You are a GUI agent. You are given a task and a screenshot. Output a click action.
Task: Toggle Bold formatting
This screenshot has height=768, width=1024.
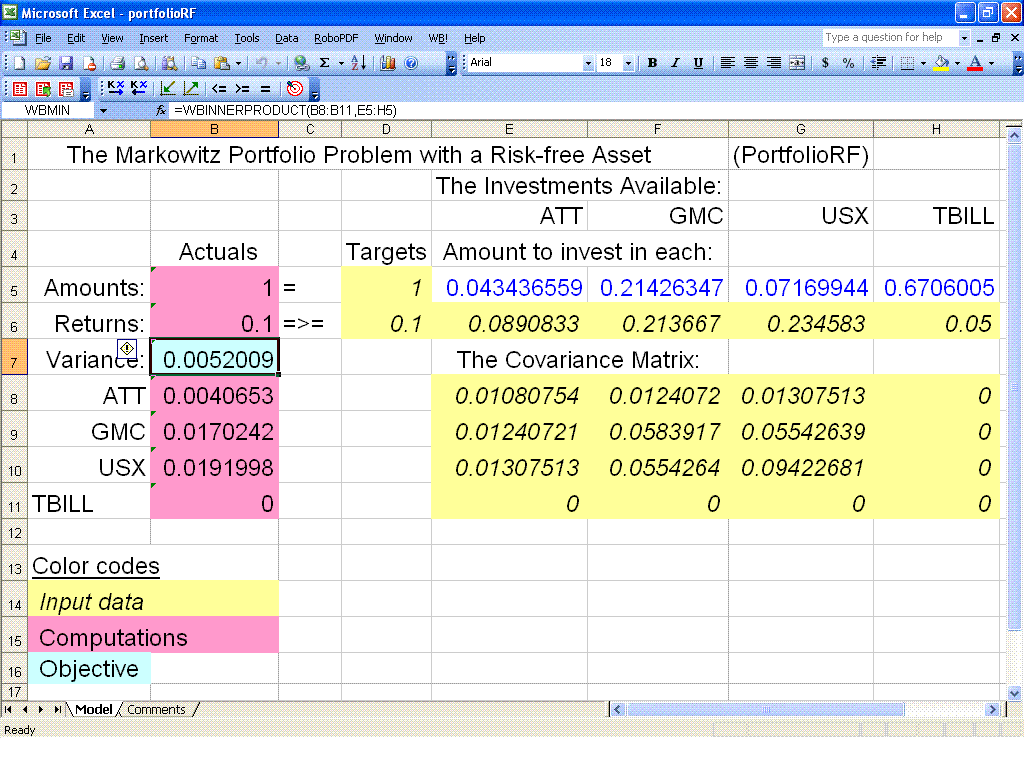coord(652,63)
